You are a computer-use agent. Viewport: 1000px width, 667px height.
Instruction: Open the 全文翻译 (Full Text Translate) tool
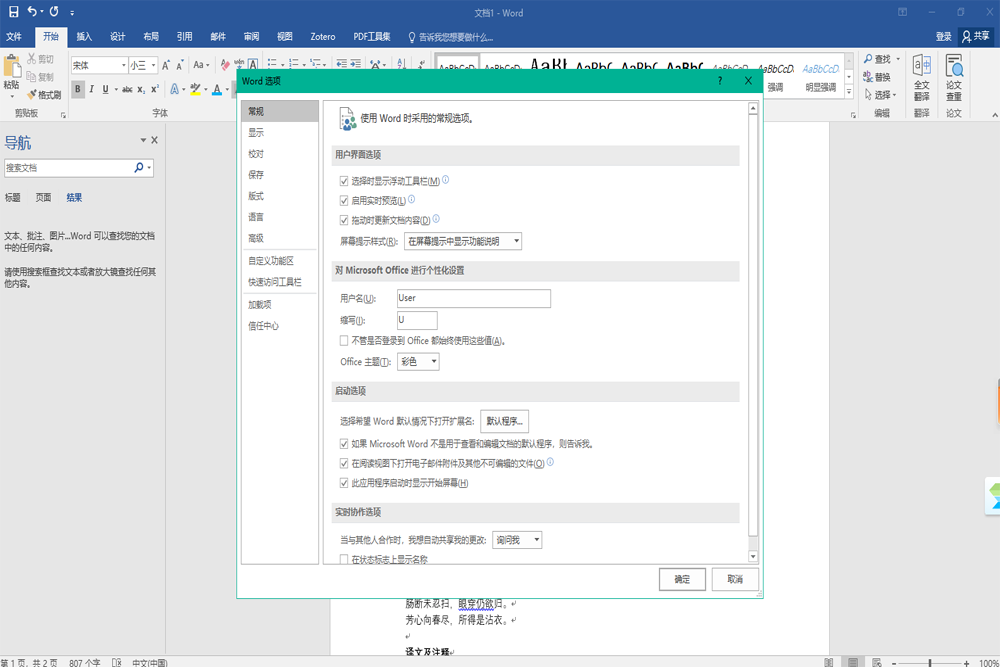click(x=920, y=73)
